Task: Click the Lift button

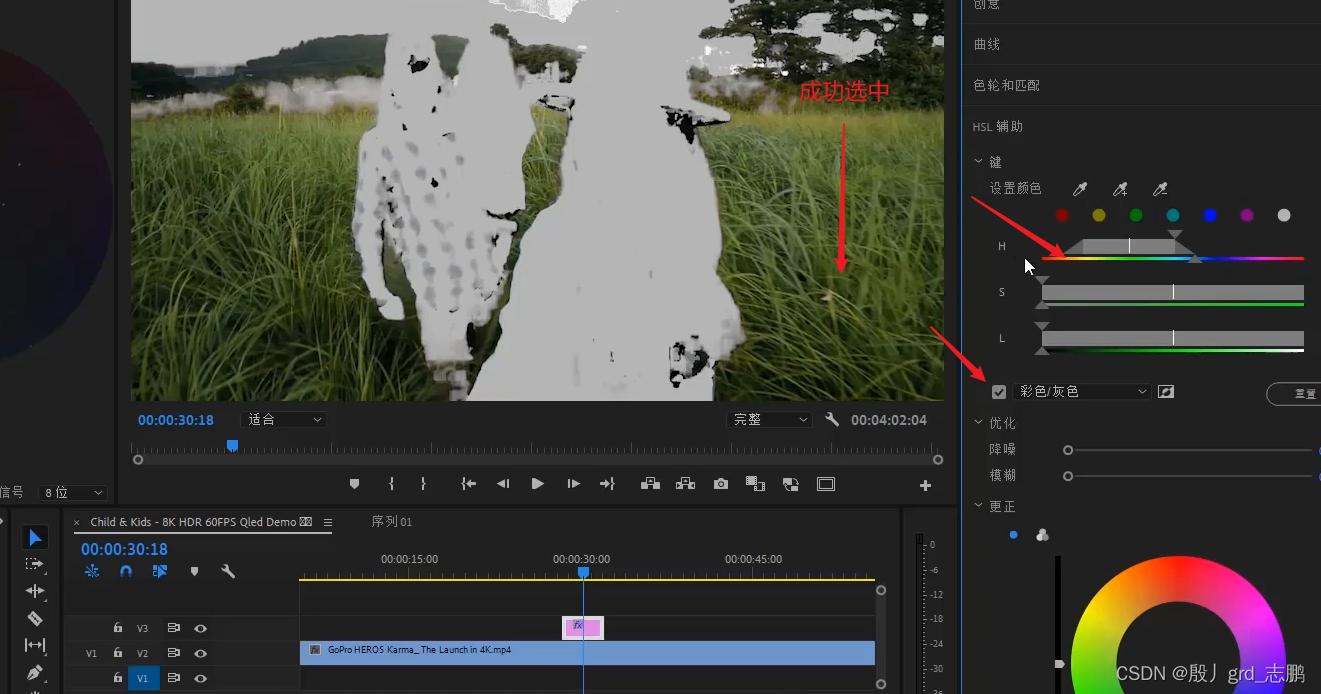Action: click(x=650, y=484)
